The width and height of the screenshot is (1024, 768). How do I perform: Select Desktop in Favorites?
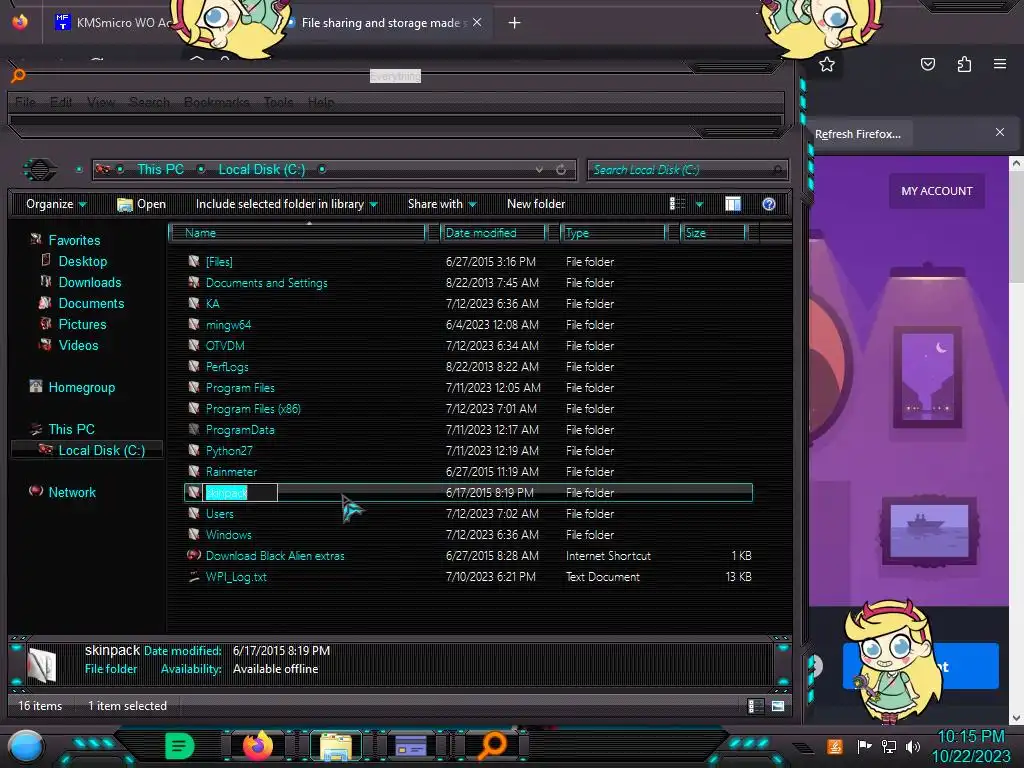pyautogui.click(x=83, y=261)
